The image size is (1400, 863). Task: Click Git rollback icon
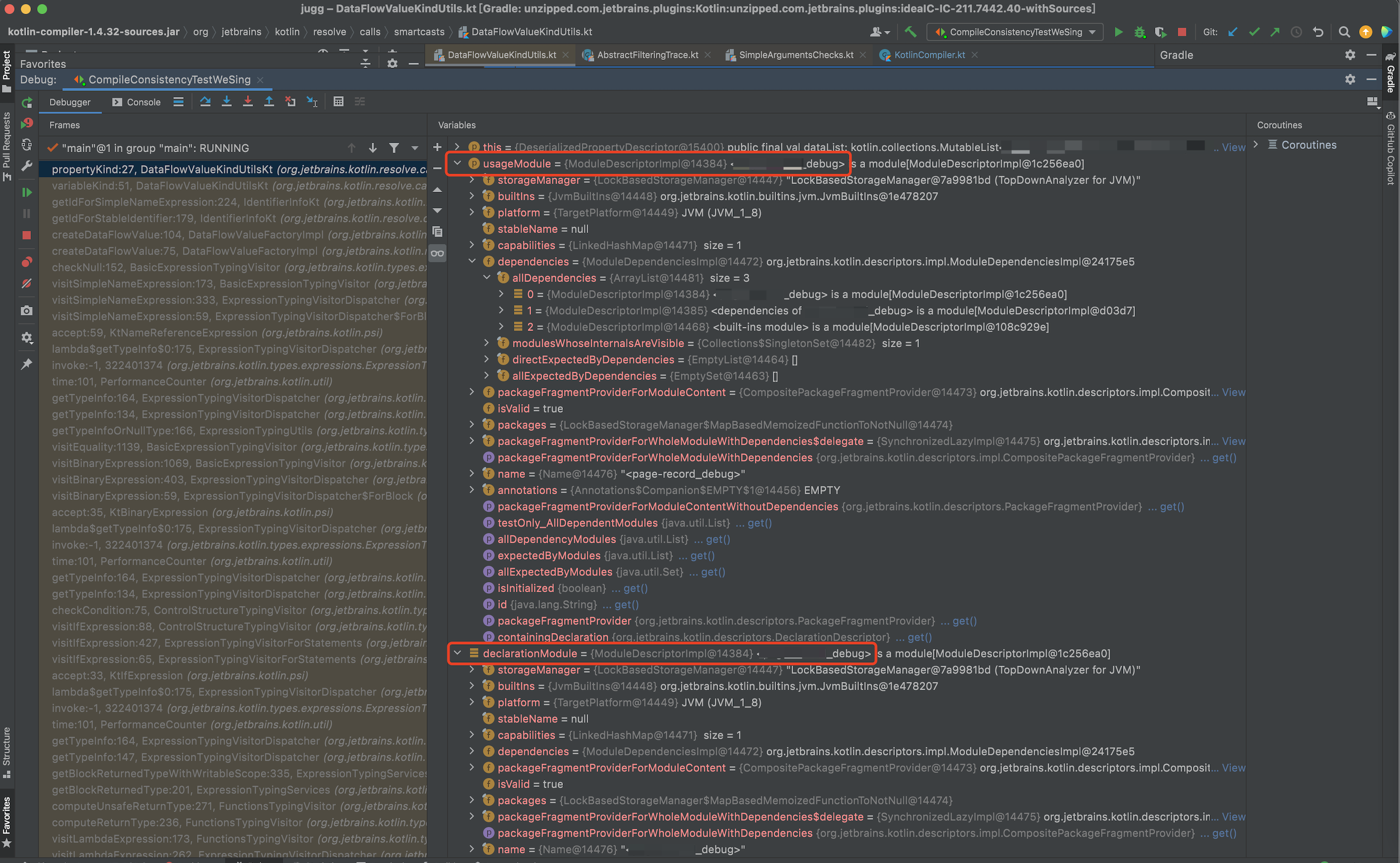point(1318,32)
